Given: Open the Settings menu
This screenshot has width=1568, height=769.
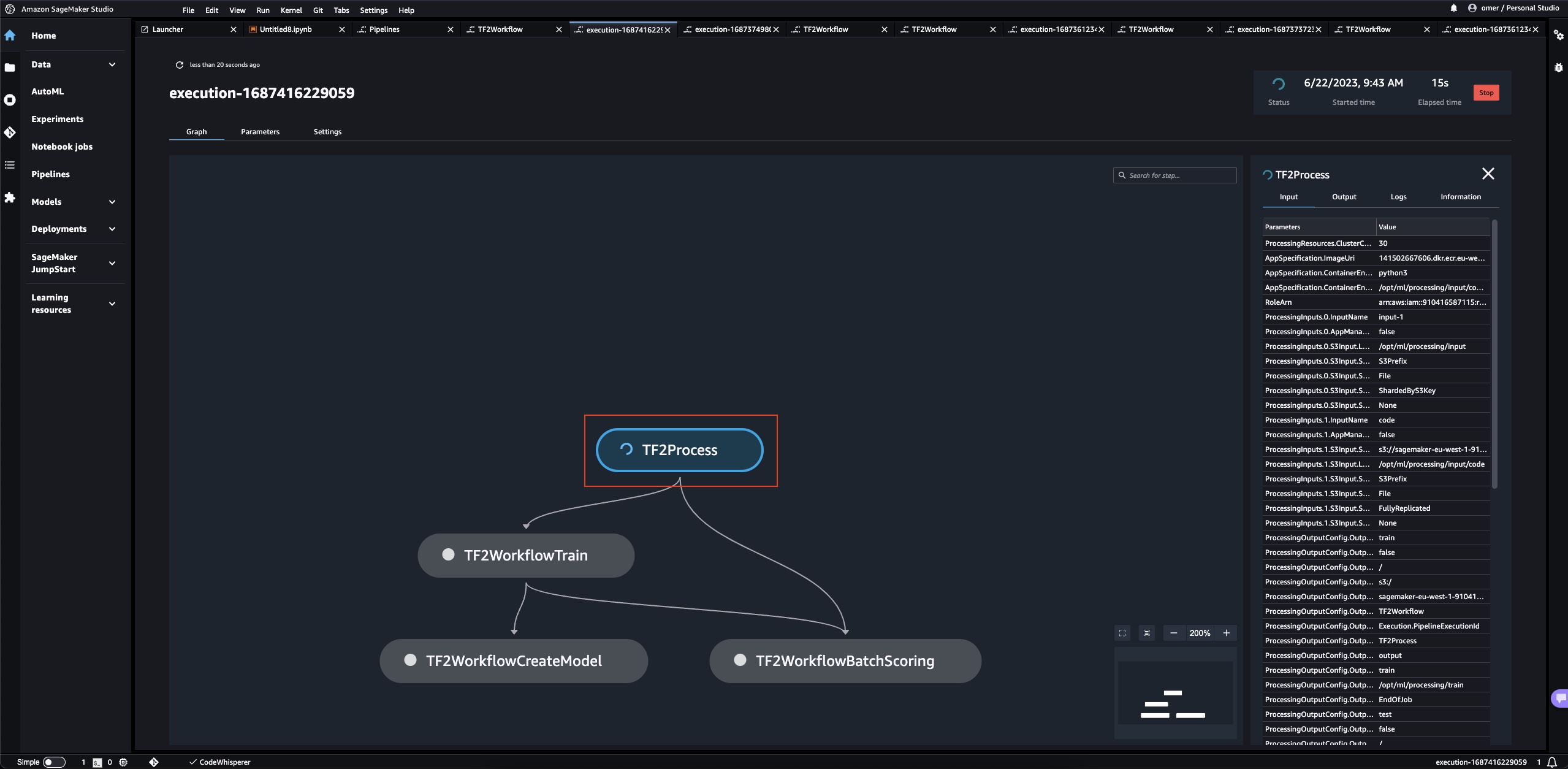Looking at the screenshot, I should click(x=373, y=10).
